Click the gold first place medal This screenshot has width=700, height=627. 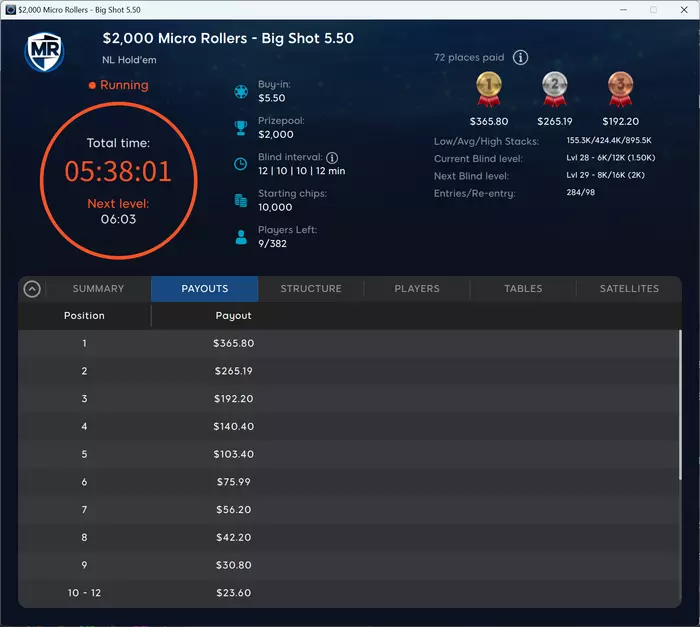point(489,89)
